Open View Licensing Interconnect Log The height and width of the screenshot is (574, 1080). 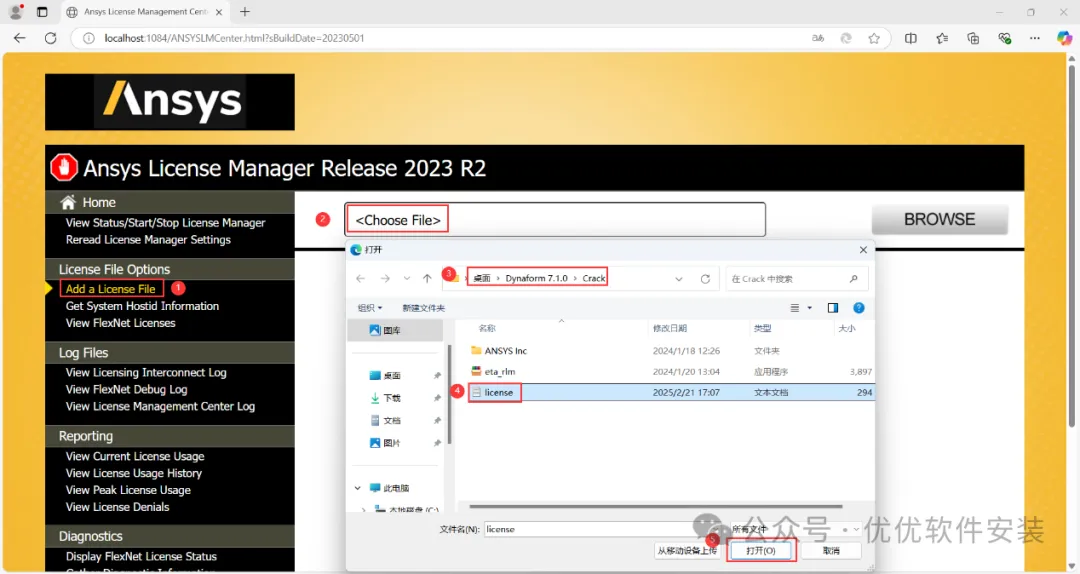[146, 373]
